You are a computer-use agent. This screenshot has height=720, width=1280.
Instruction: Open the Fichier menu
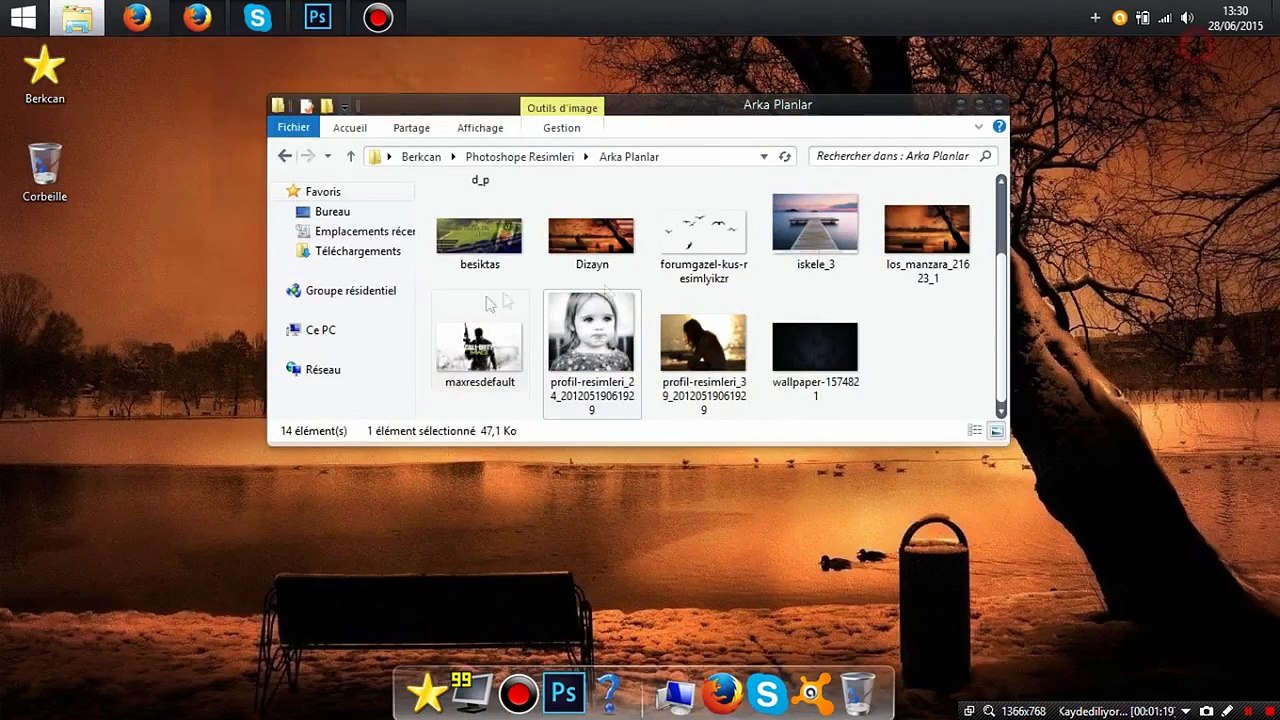tap(293, 127)
